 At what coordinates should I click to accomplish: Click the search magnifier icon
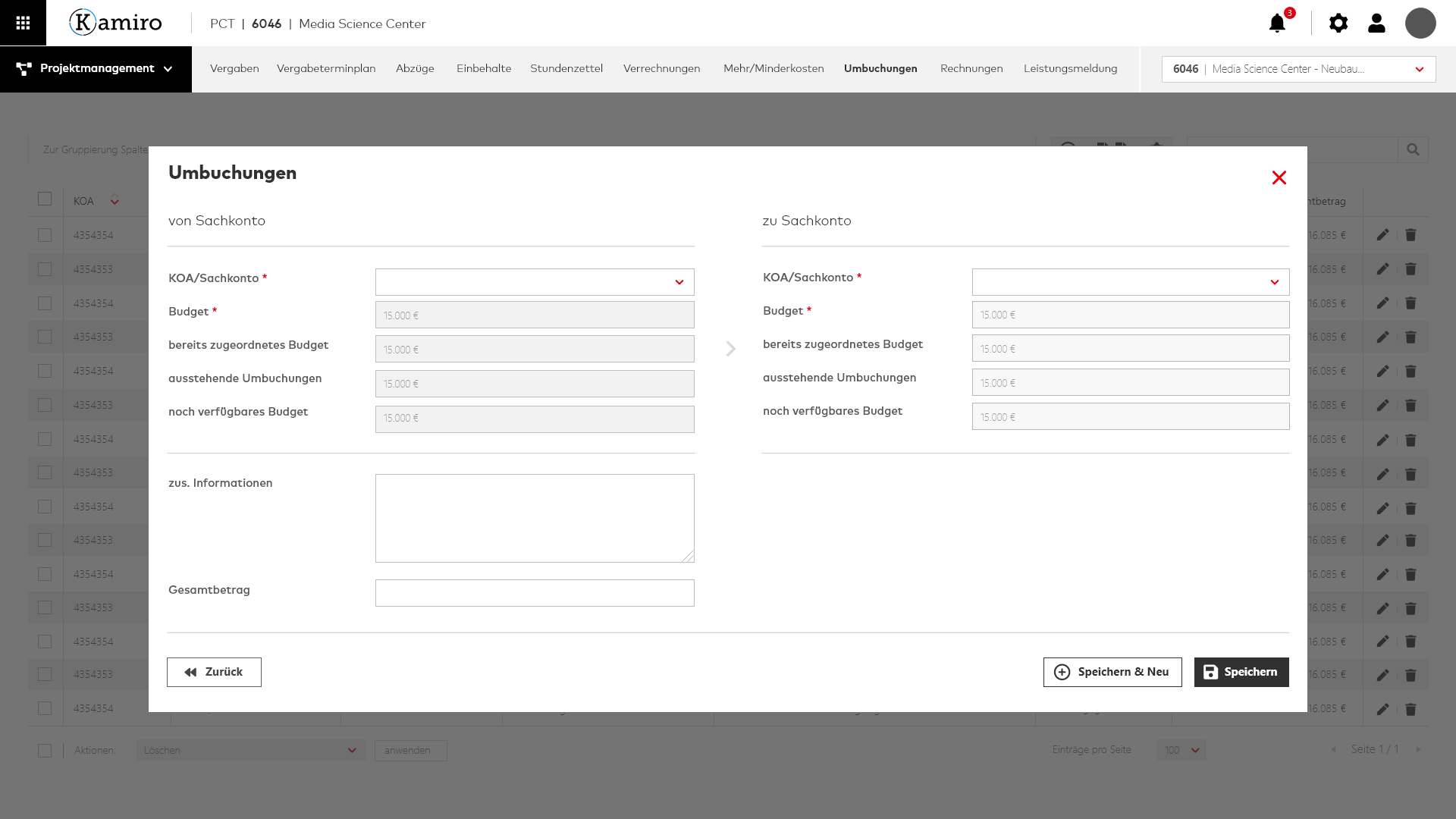[x=1413, y=149]
